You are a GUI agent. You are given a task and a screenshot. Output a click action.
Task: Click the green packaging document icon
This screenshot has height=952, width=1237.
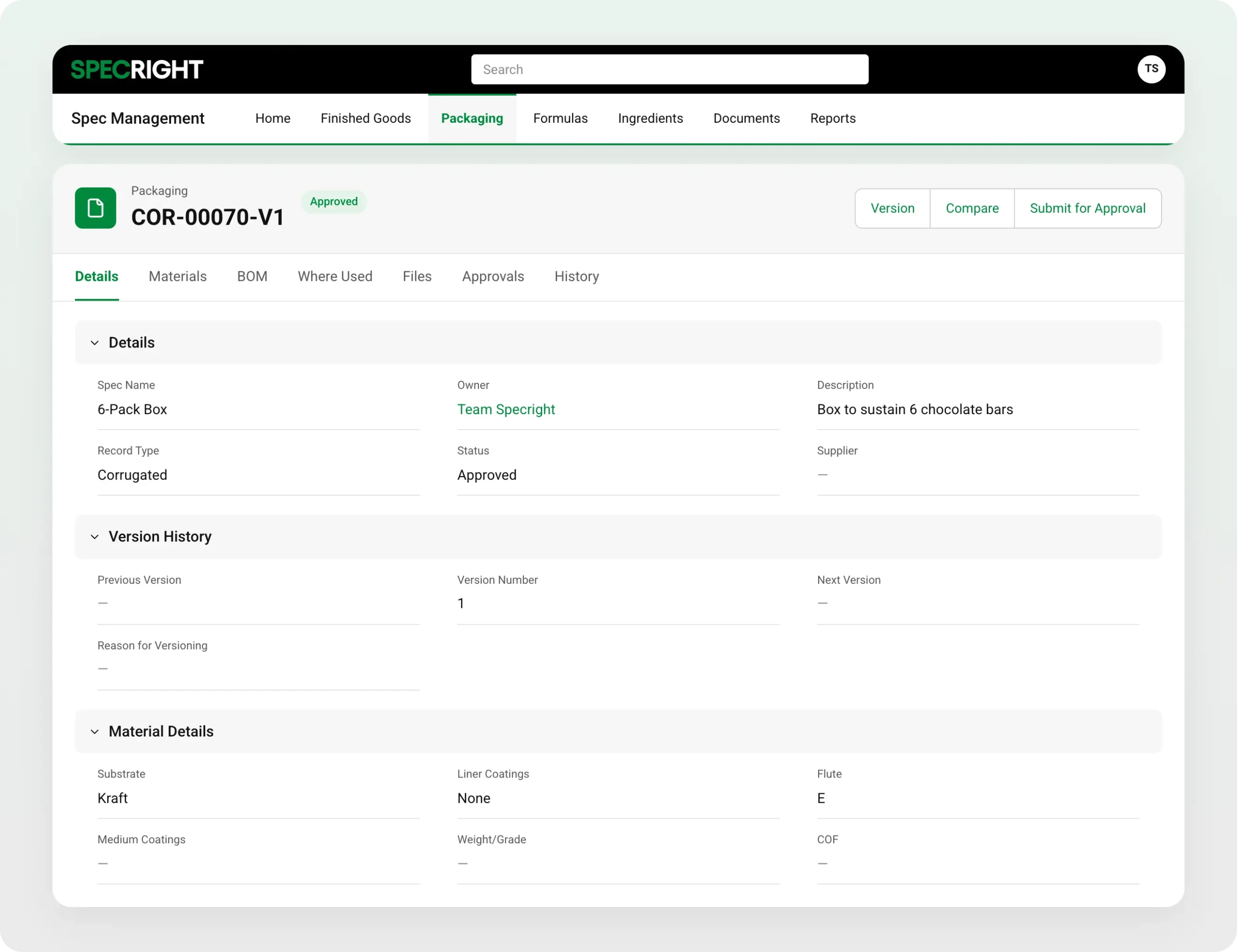95,208
